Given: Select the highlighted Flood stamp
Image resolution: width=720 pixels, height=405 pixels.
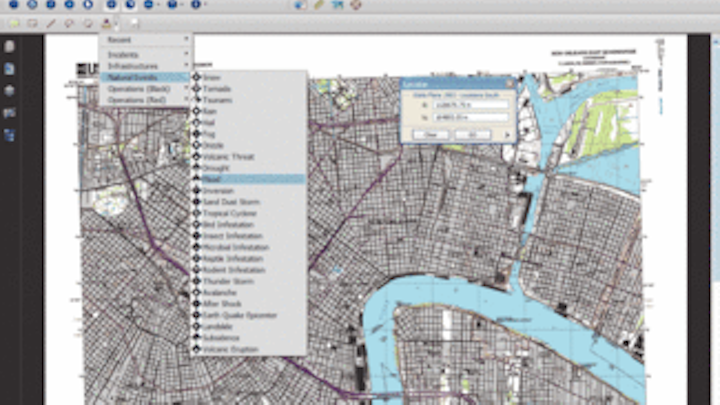Looking at the screenshot, I should pyautogui.click(x=248, y=179).
